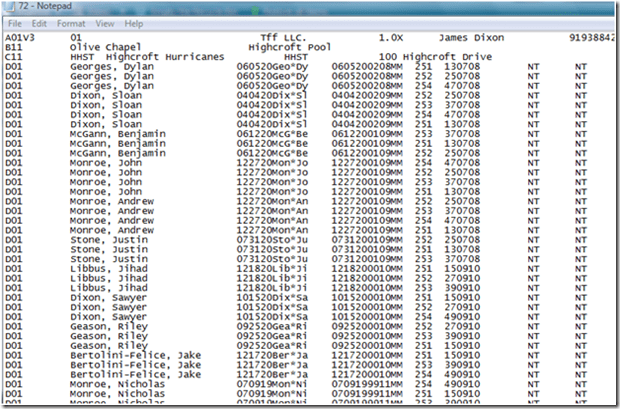Click the Notepad icon in title bar
The height and width of the screenshot is (409, 620).
[x=9, y=7]
